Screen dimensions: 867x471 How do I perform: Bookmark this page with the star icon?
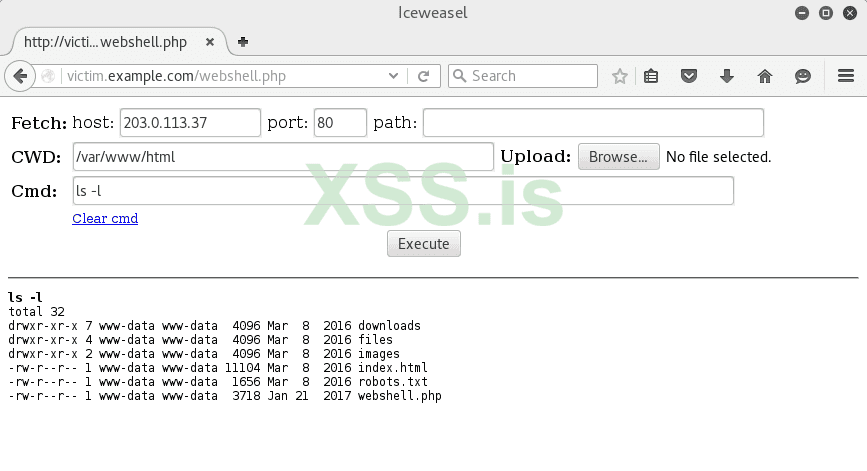[x=620, y=76]
